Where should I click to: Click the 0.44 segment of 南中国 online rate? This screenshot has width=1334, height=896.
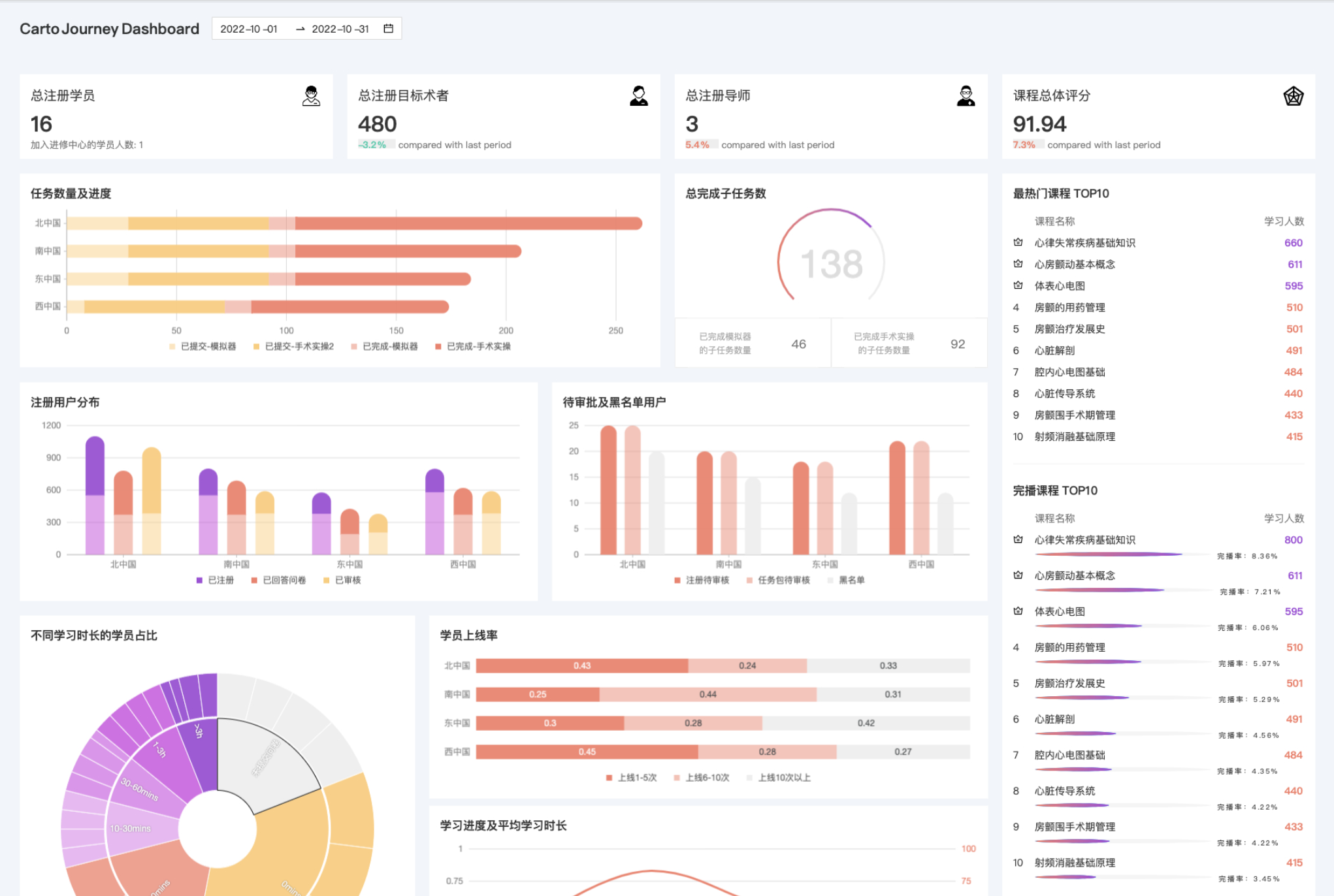click(x=708, y=694)
